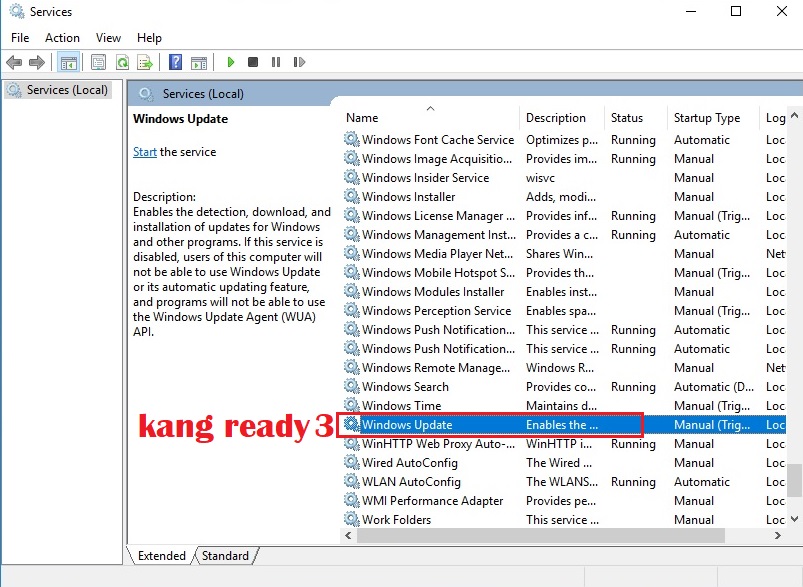
Task: Go forward with the toolbar Forward arrow
Action: pyautogui.click(x=37, y=62)
